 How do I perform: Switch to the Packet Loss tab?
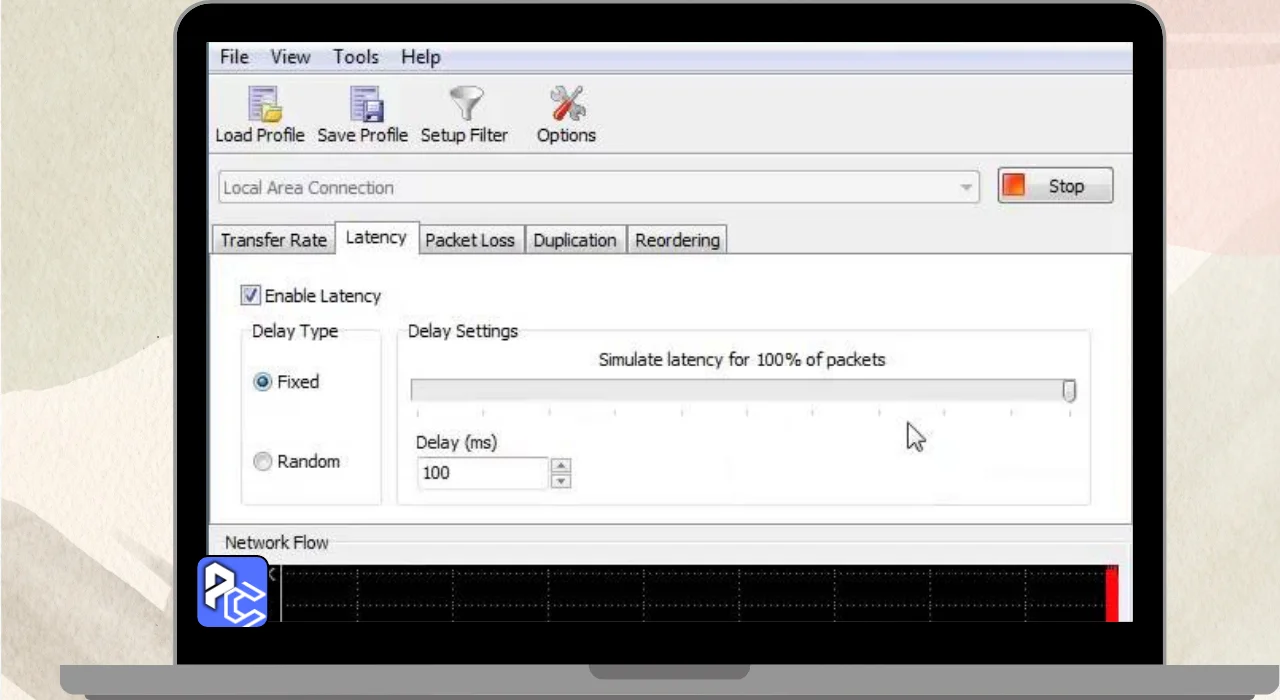[x=470, y=240]
